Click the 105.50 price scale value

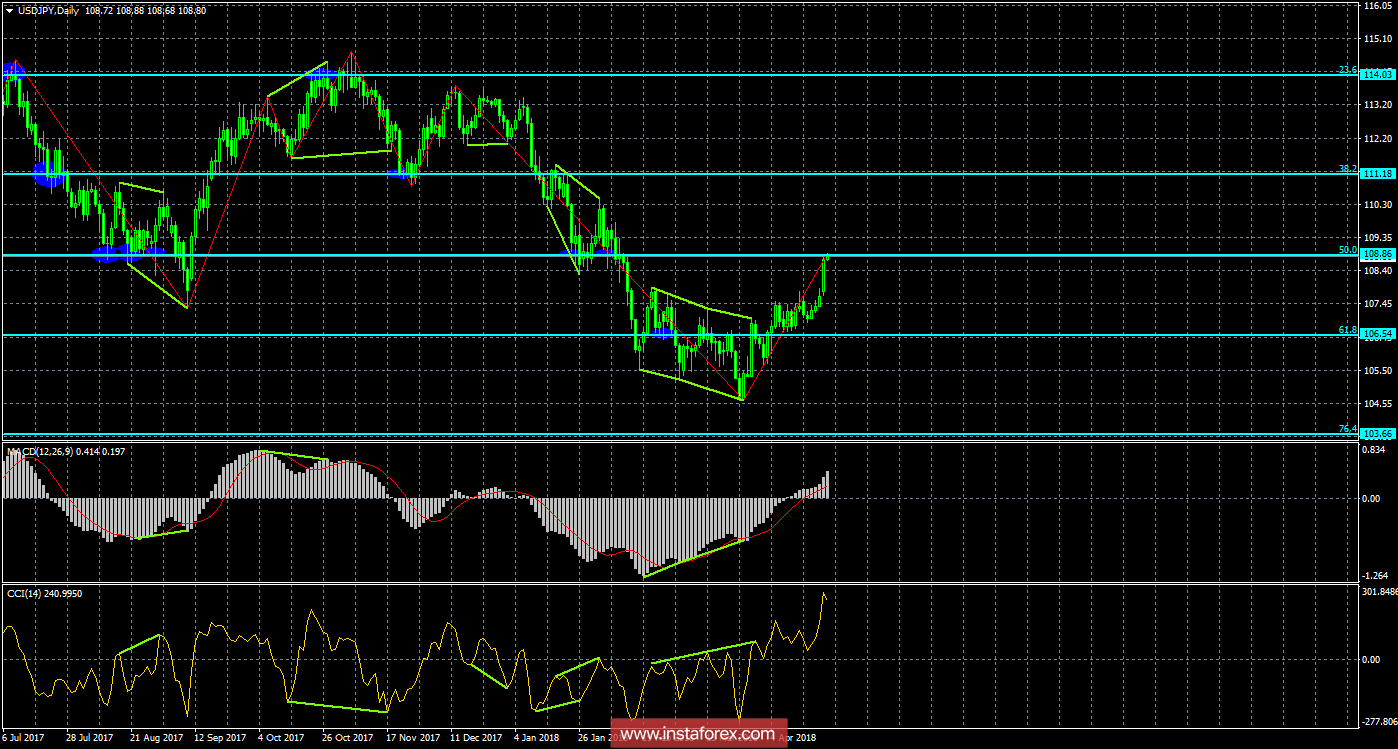click(x=1380, y=370)
